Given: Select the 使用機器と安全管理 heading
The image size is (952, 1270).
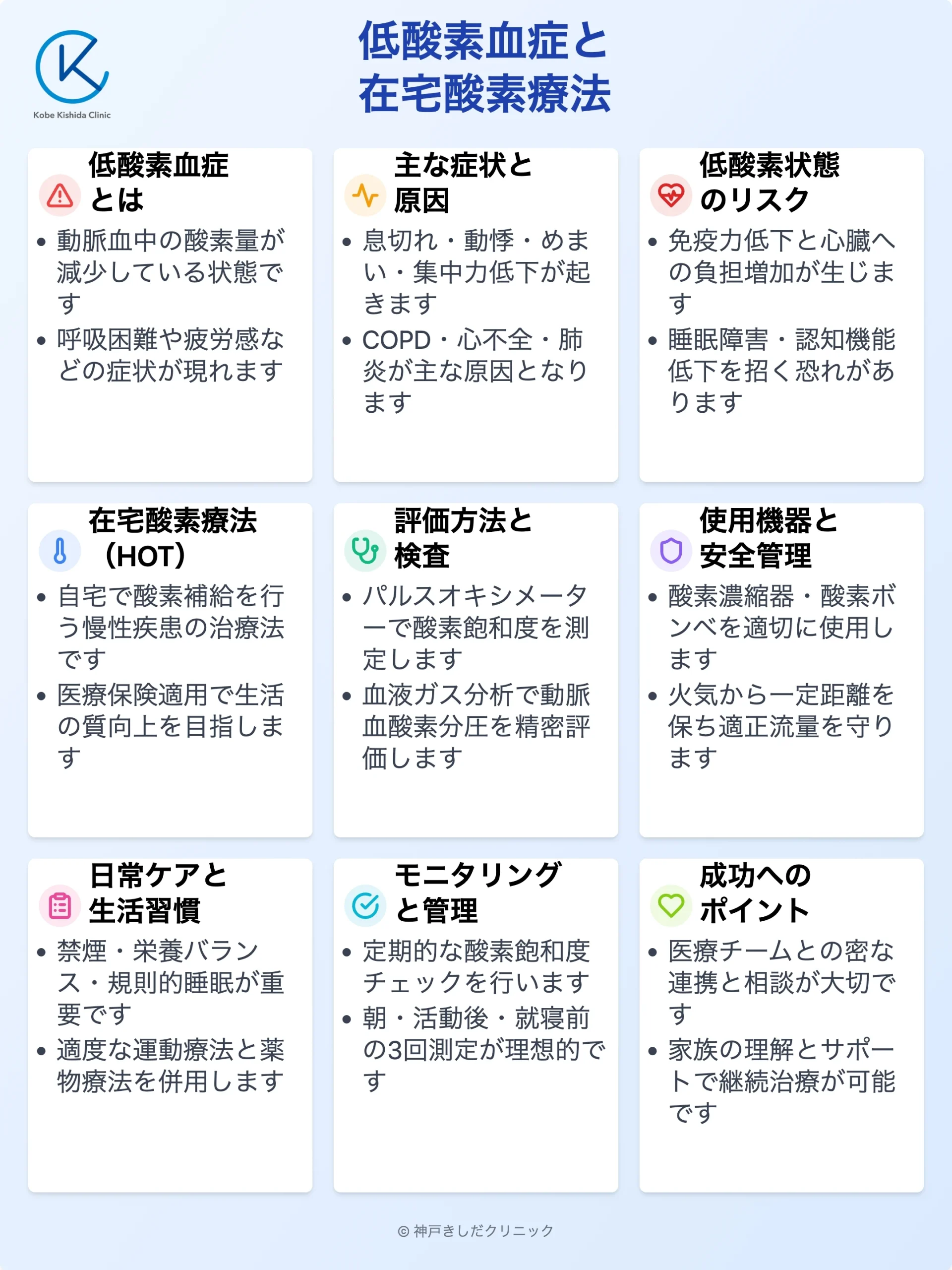Looking at the screenshot, I should (768, 538).
